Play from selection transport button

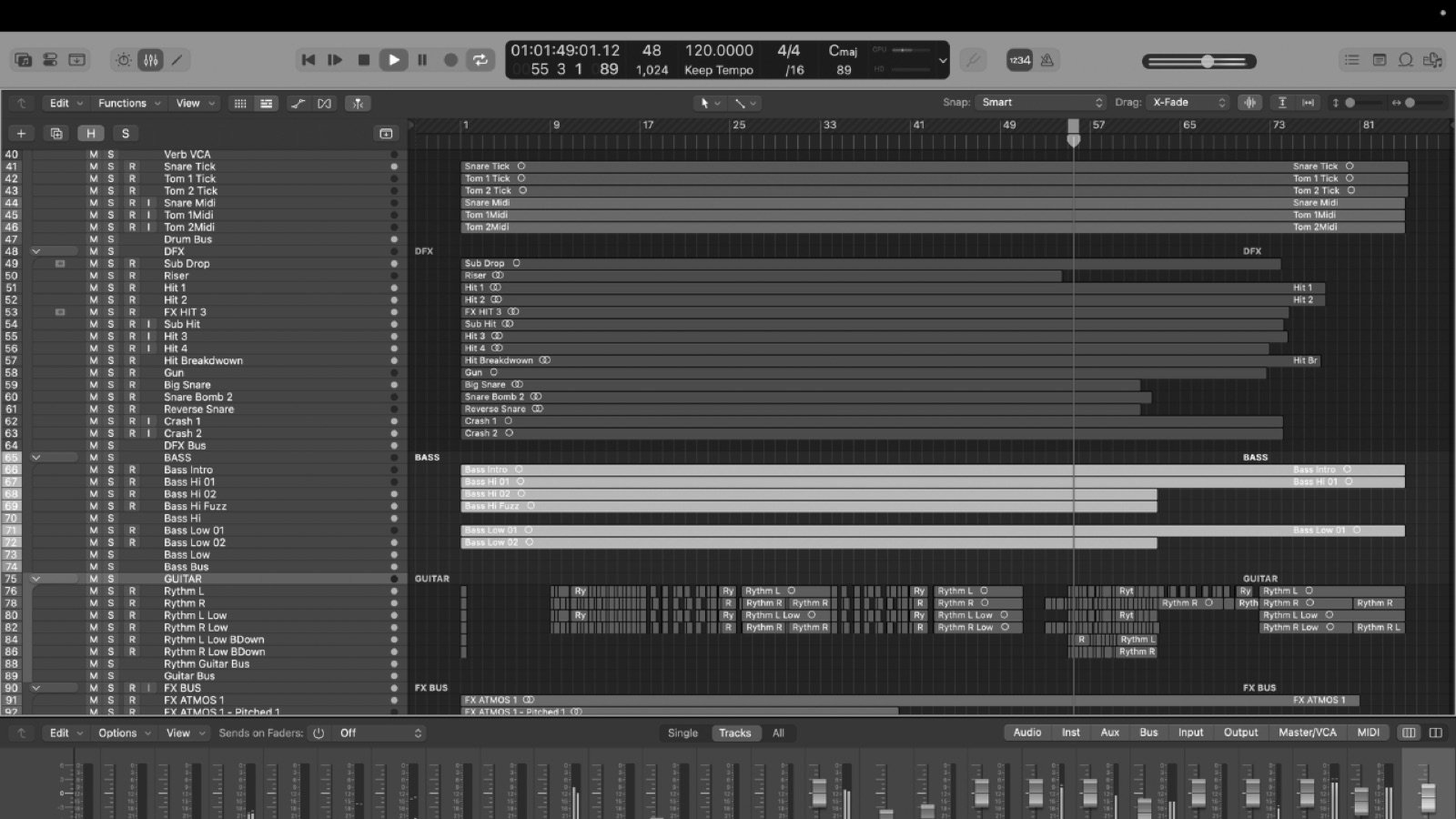pos(335,60)
